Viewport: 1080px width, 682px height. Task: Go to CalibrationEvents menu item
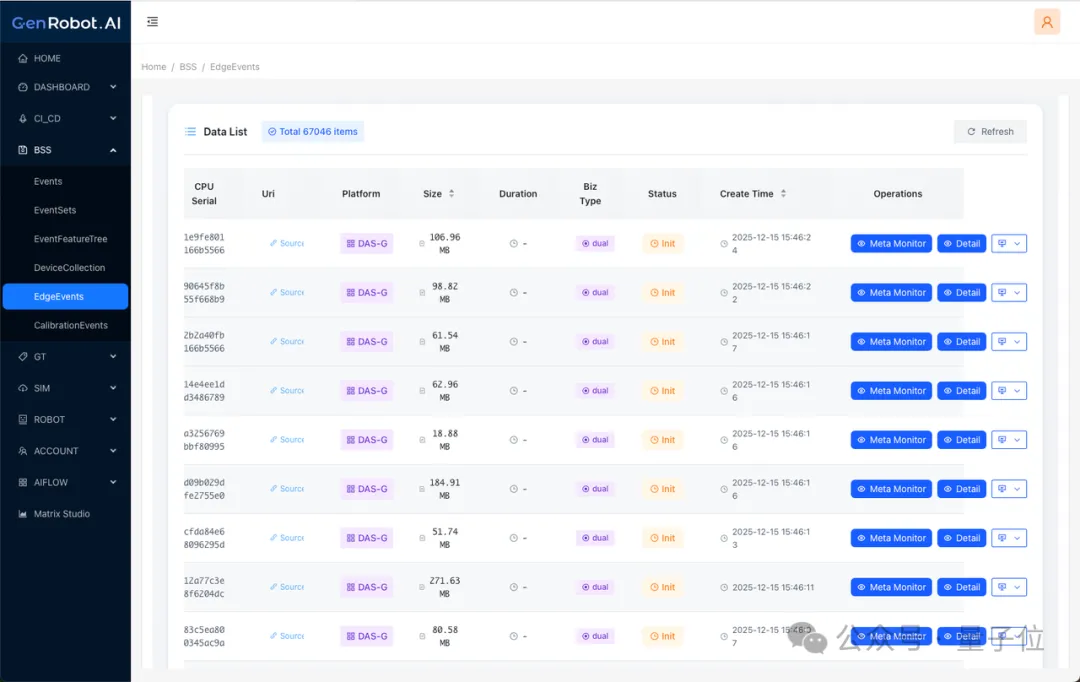[70, 325]
